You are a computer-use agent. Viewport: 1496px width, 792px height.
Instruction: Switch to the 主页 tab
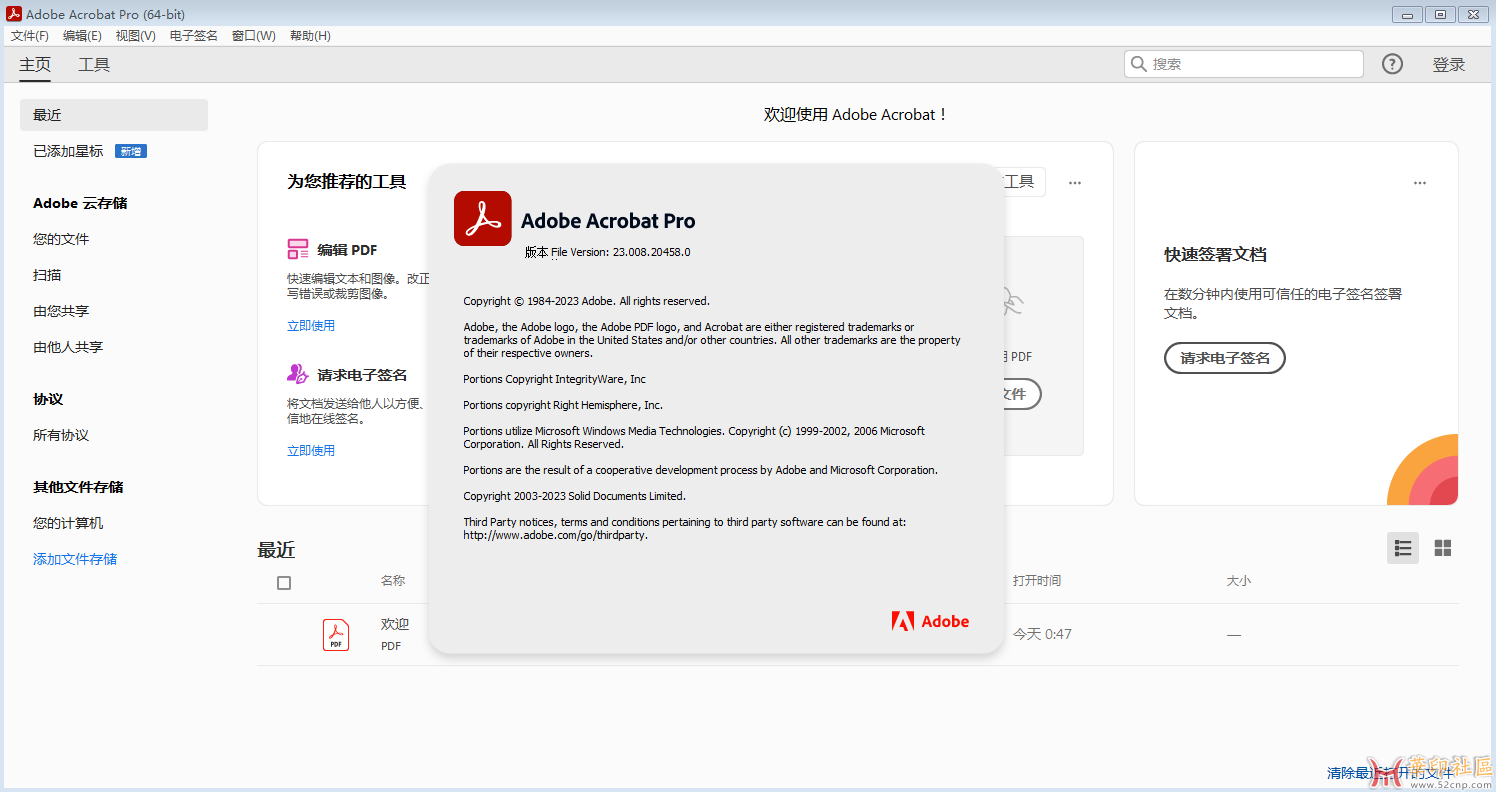click(x=35, y=65)
